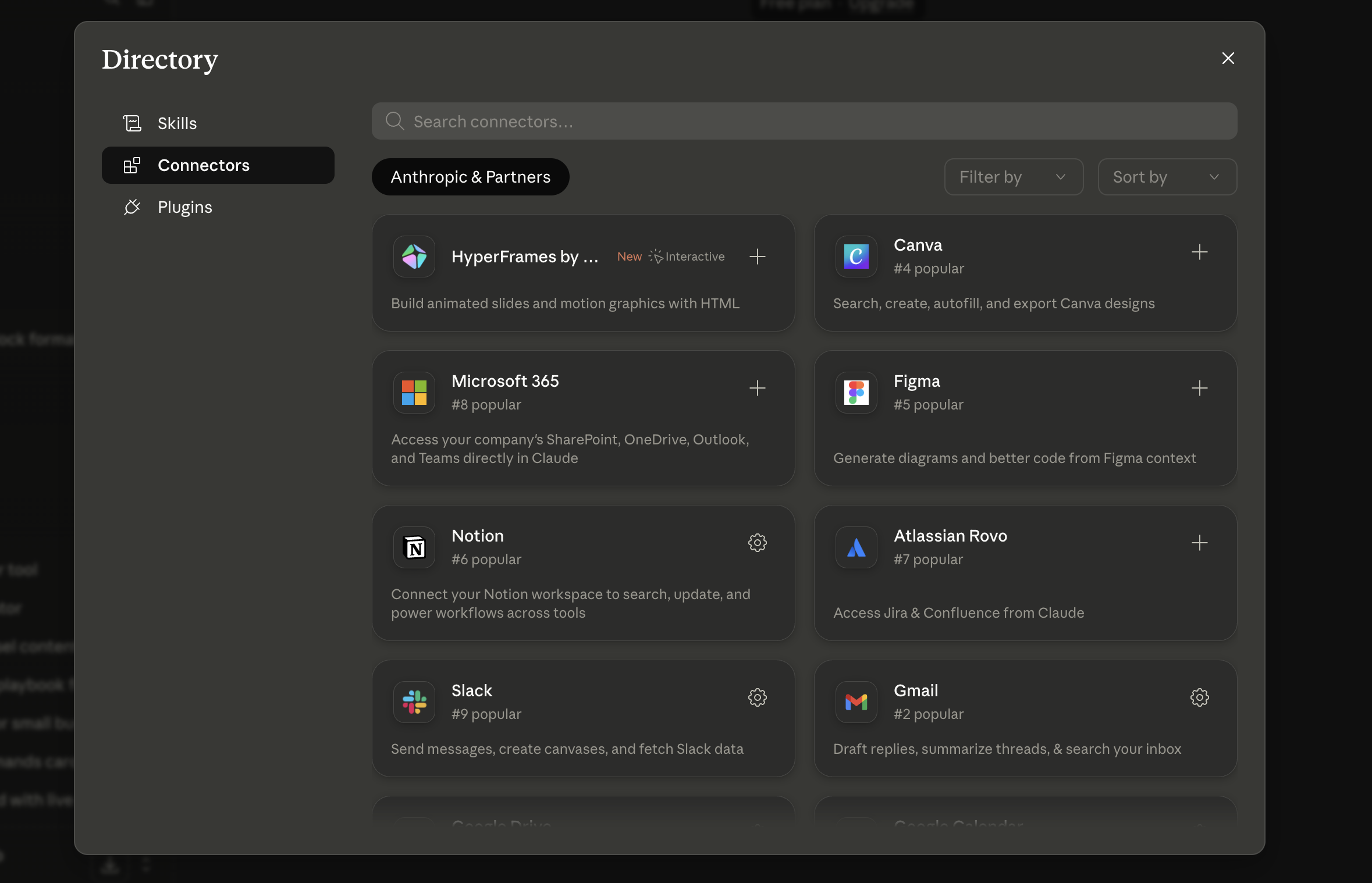
Task: Click 'Build animated slides and motion graphics' description
Action: coord(565,303)
